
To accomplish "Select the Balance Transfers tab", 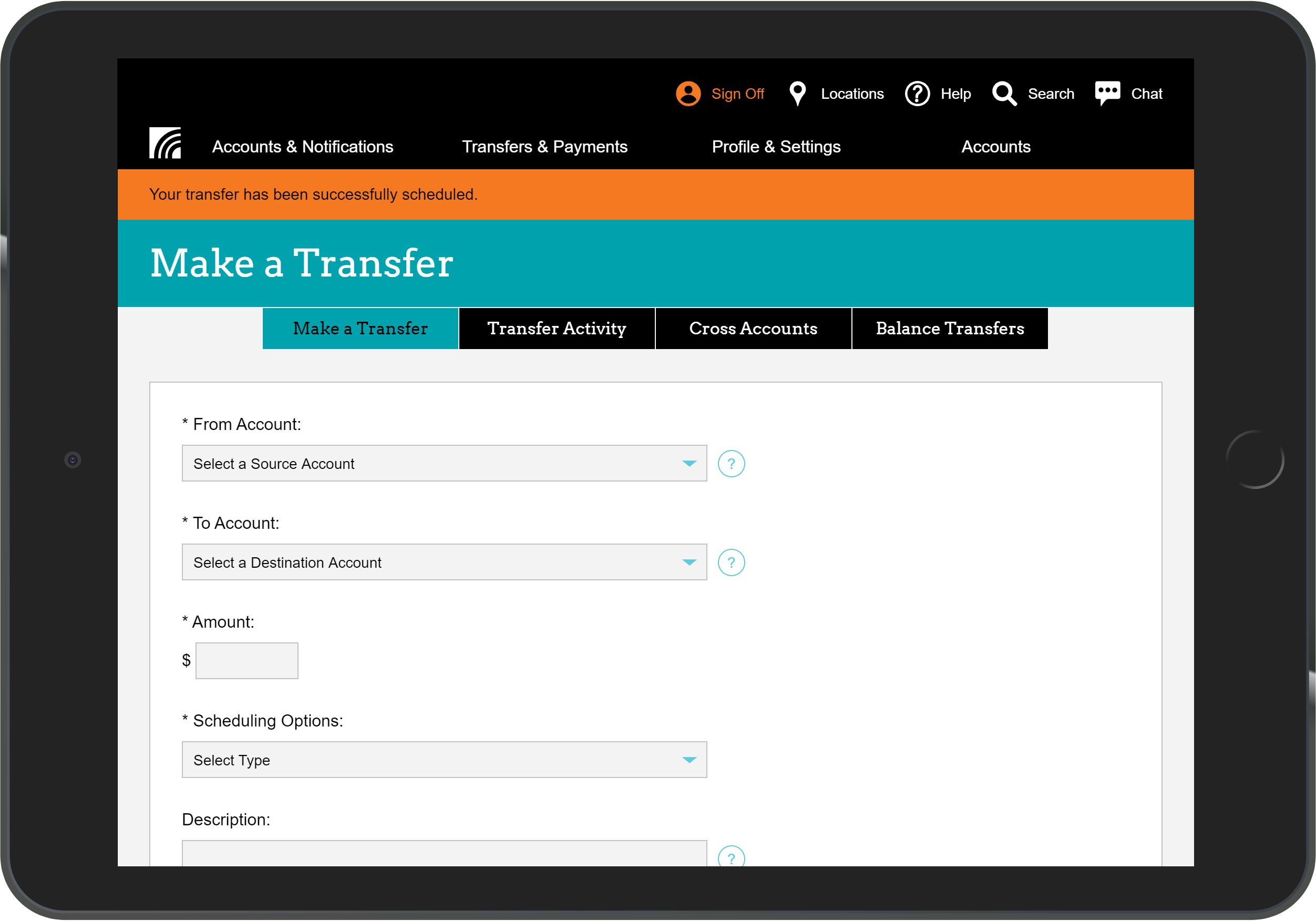I will (950, 328).
